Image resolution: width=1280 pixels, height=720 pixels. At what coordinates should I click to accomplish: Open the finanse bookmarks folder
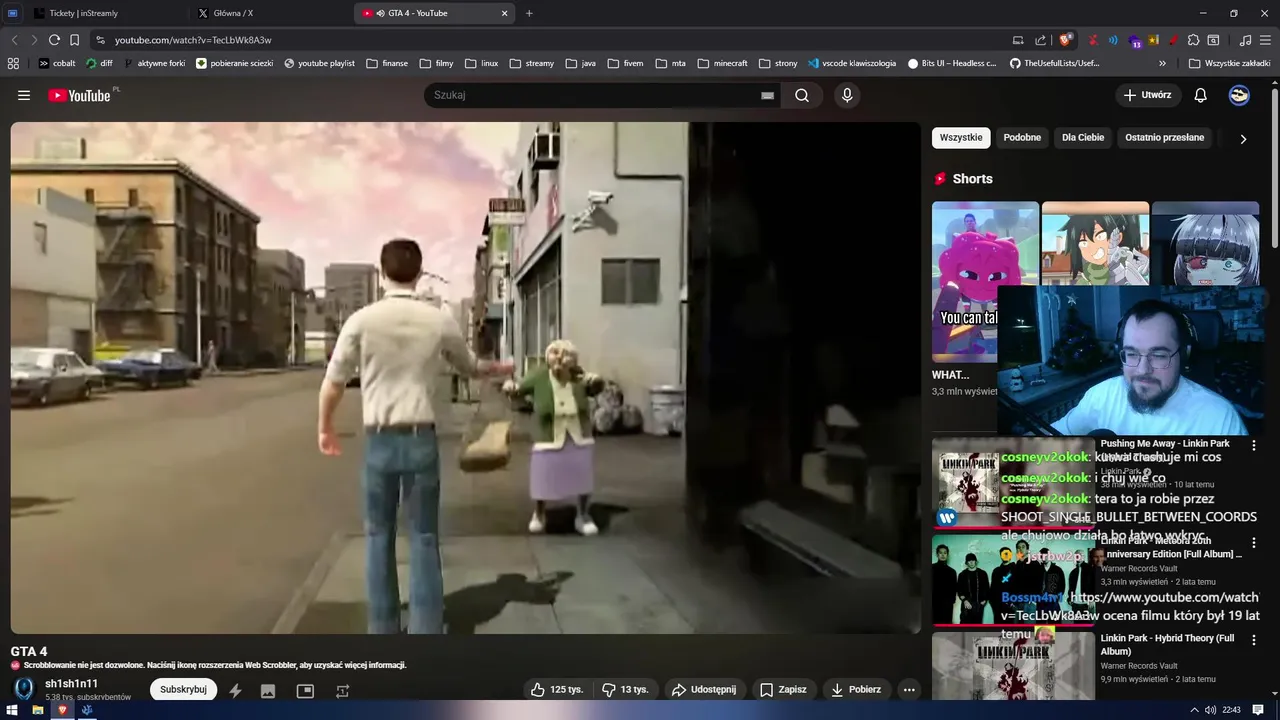pos(387,63)
